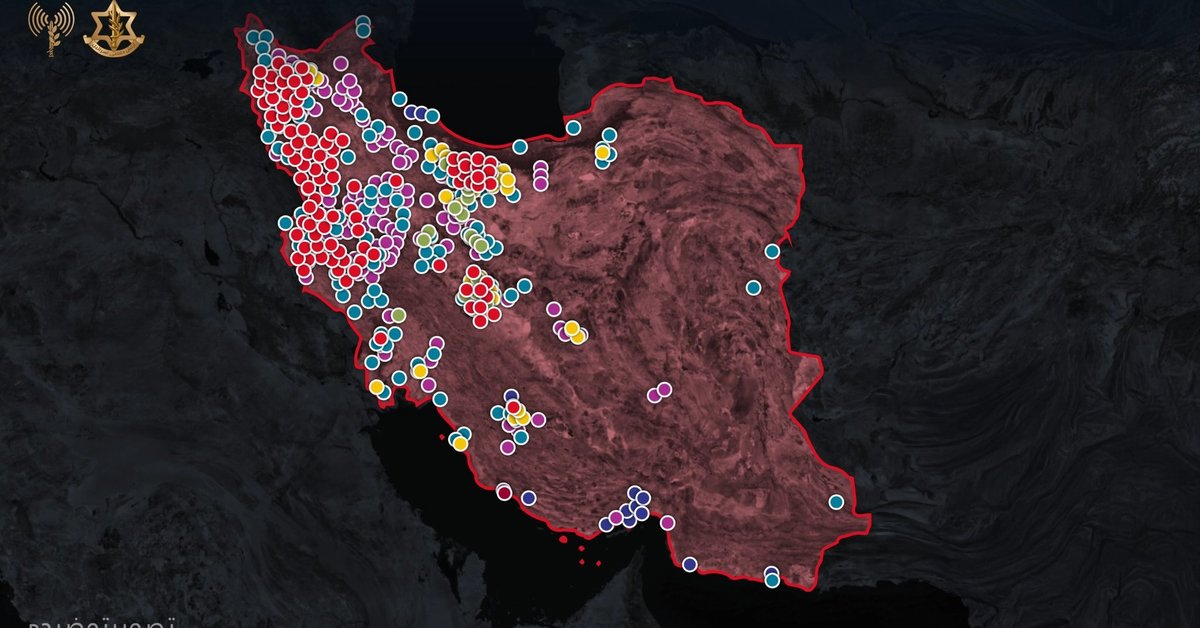Click the yellow marker northeast of the Caspian Sea
The height and width of the screenshot is (628, 1200).
point(603,152)
